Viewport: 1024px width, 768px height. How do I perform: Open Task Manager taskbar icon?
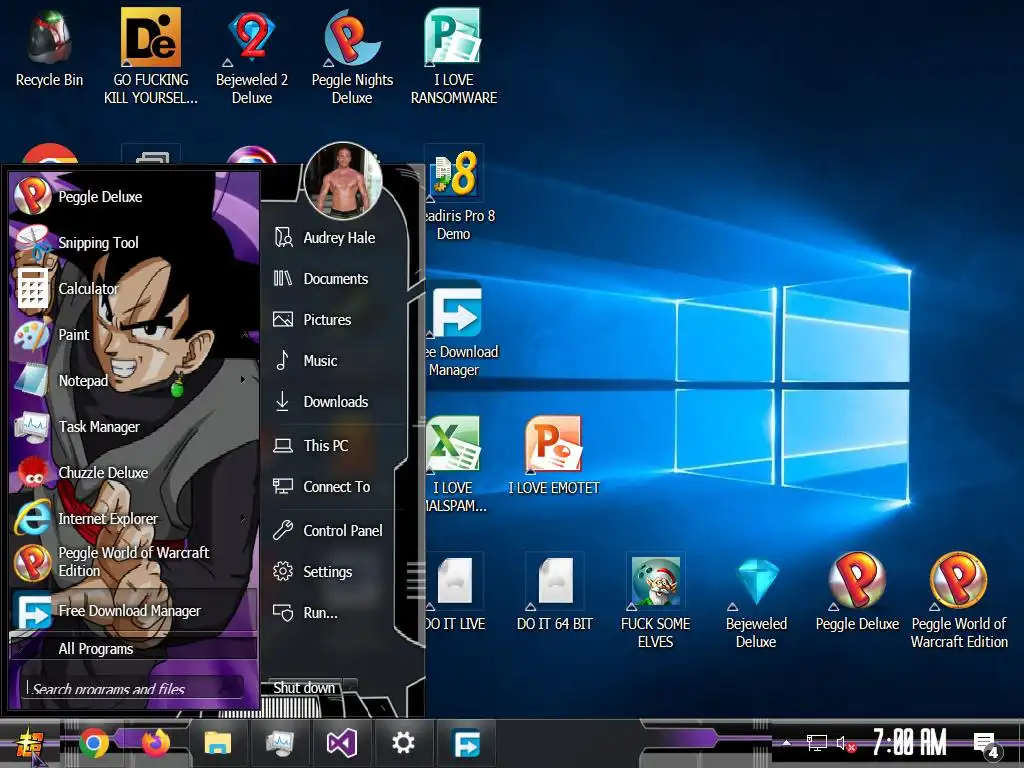pos(280,743)
